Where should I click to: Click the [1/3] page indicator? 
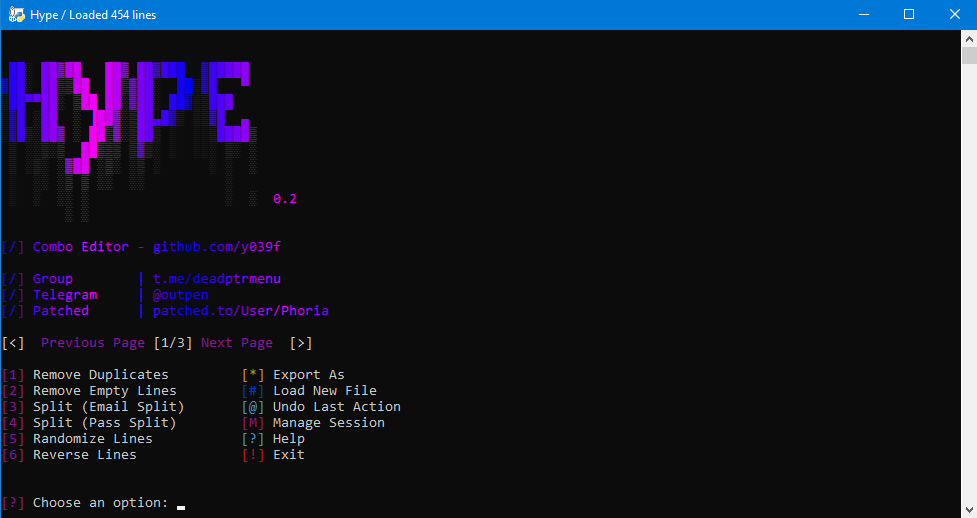(173, 343)
